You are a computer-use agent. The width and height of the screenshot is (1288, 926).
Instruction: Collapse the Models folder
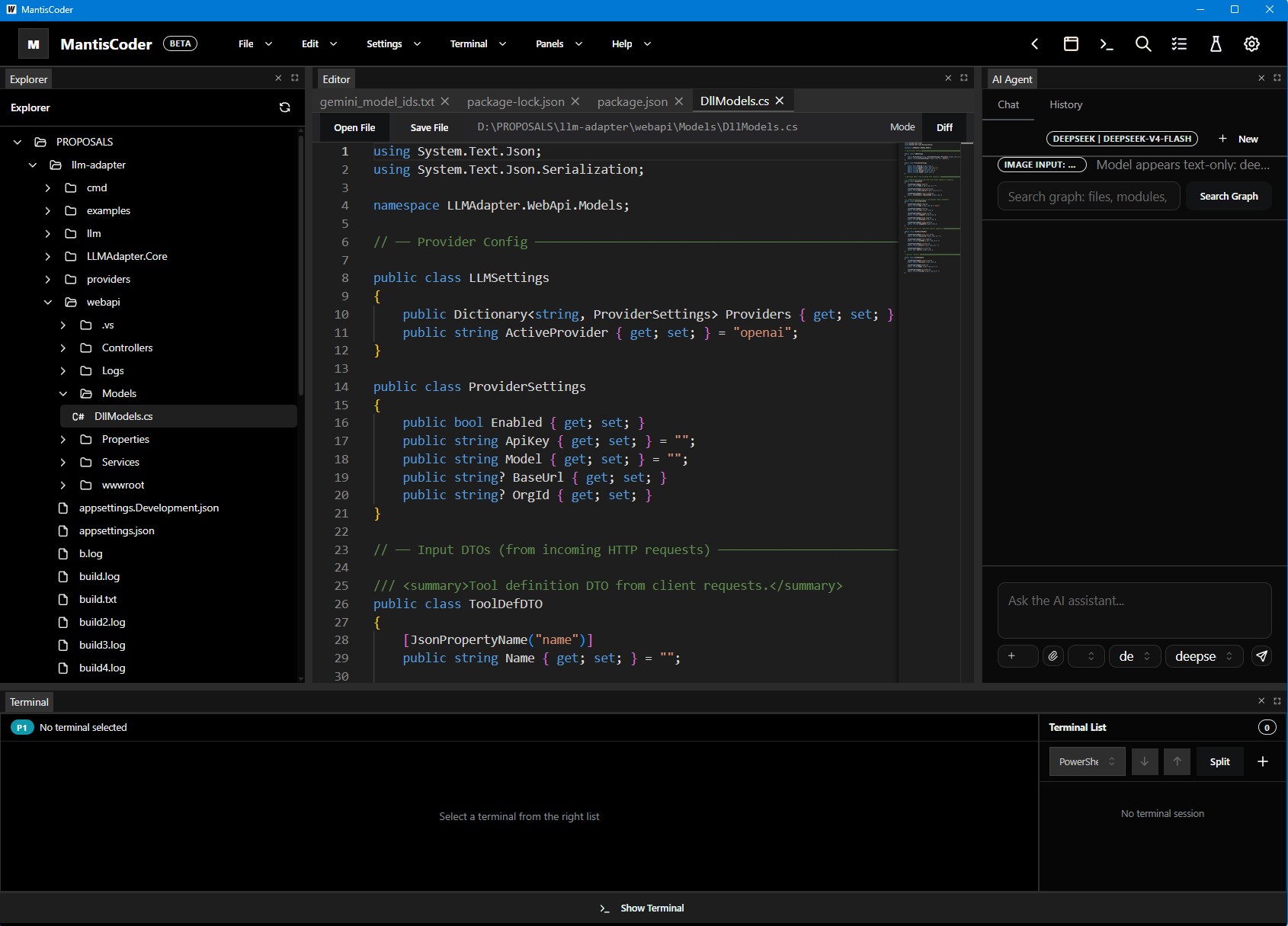63,393
